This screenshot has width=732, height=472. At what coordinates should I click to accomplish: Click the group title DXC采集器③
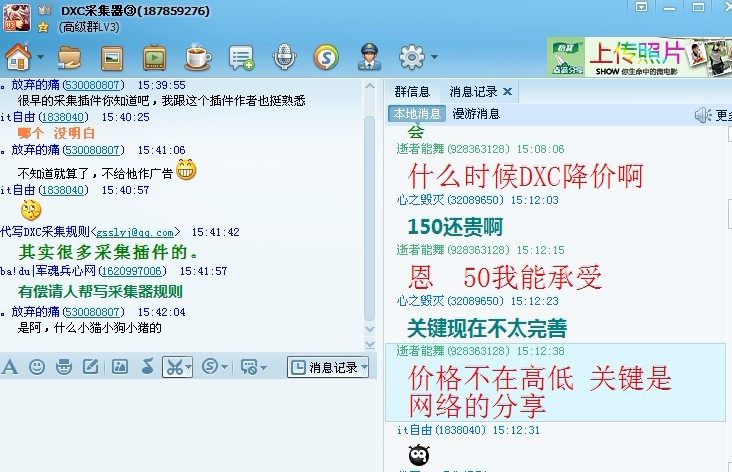pyautogui.click(x=135, y=10)
